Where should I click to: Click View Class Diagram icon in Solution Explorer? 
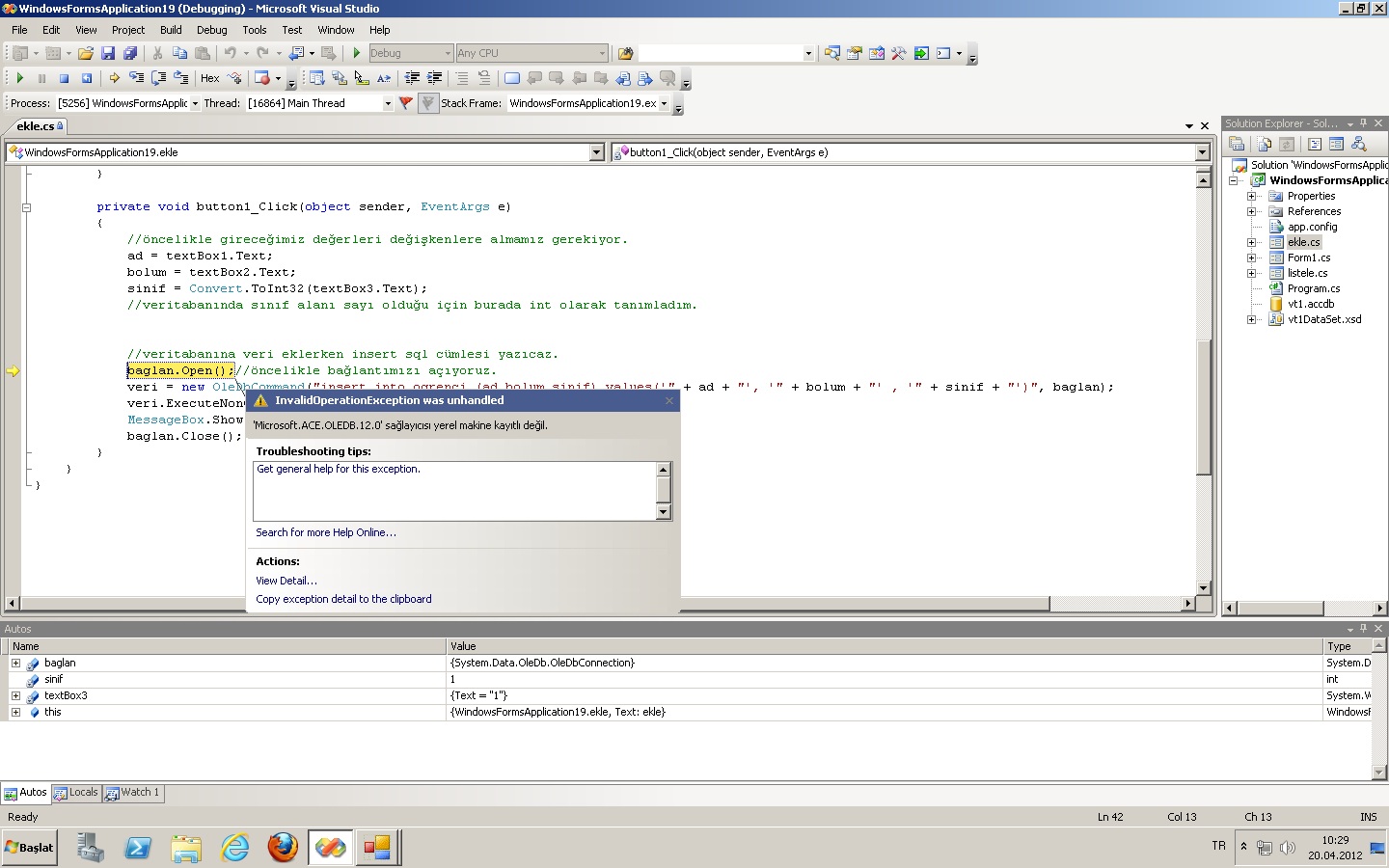[x=1358, y=144]
